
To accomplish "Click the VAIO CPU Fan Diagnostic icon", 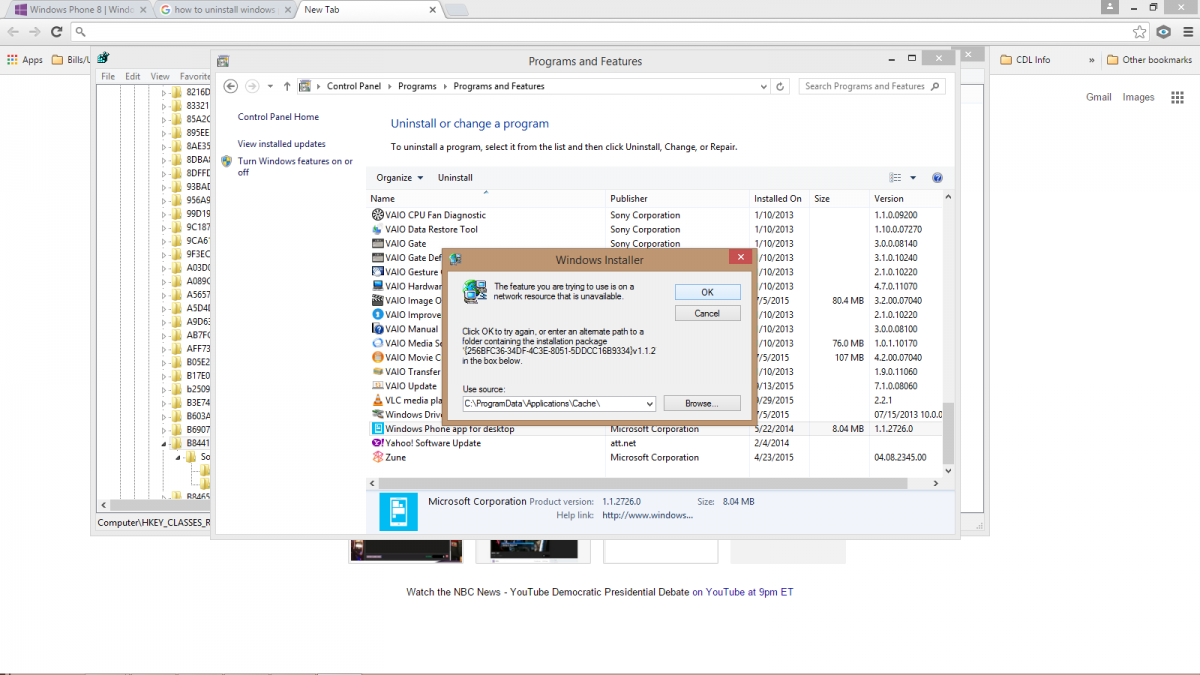I will [x=377, y=215].
